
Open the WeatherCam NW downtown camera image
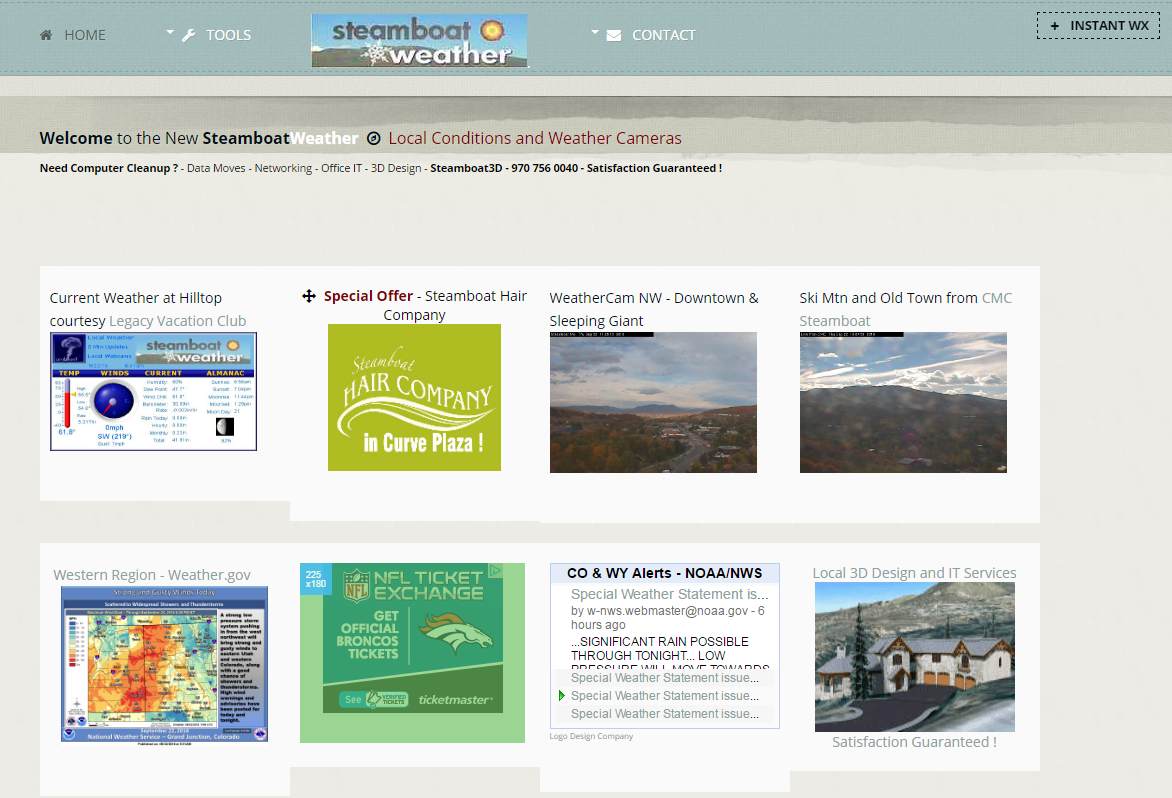[x=653, y=402]
